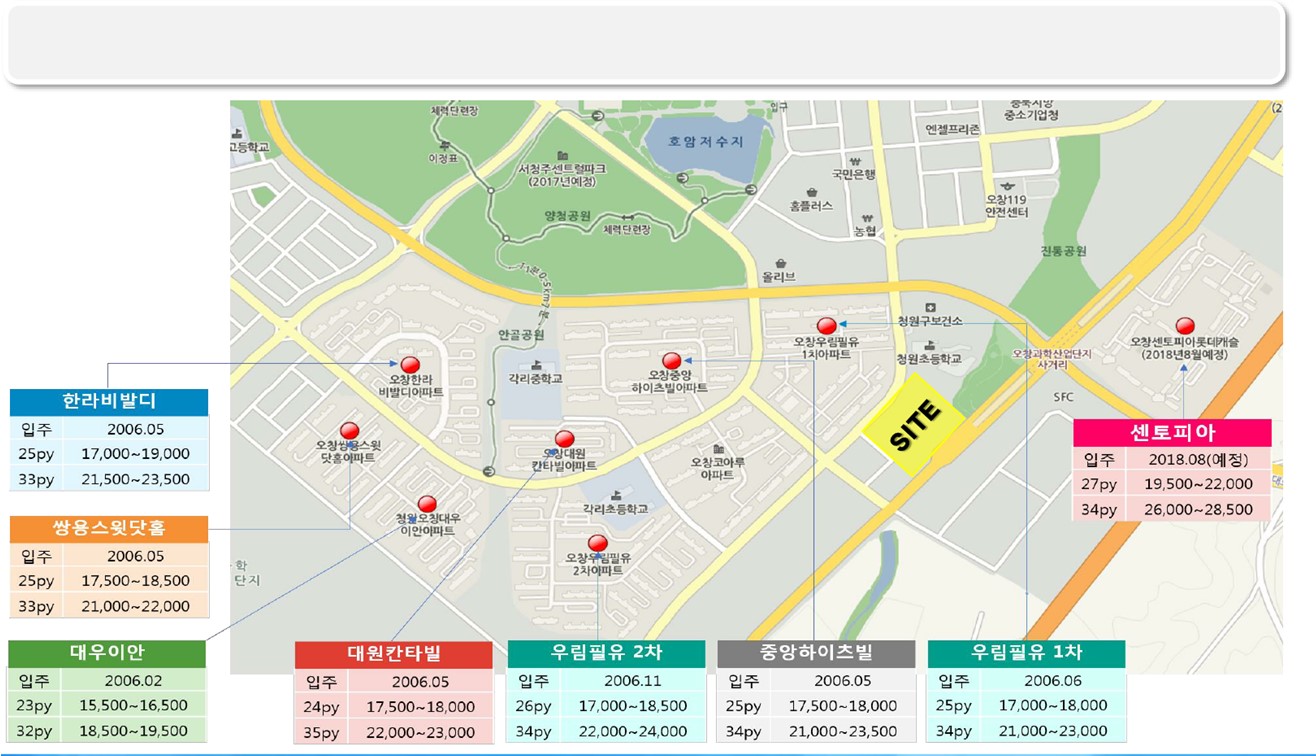Select the 2006.11 move-in date cell
Viewport: 1316px width, 756px height.
633,680
